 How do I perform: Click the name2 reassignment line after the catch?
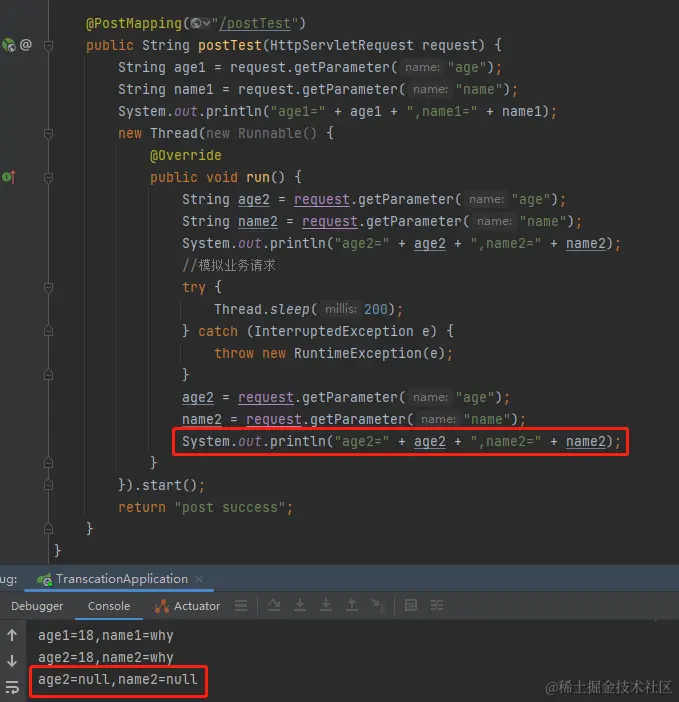[354, 419]
